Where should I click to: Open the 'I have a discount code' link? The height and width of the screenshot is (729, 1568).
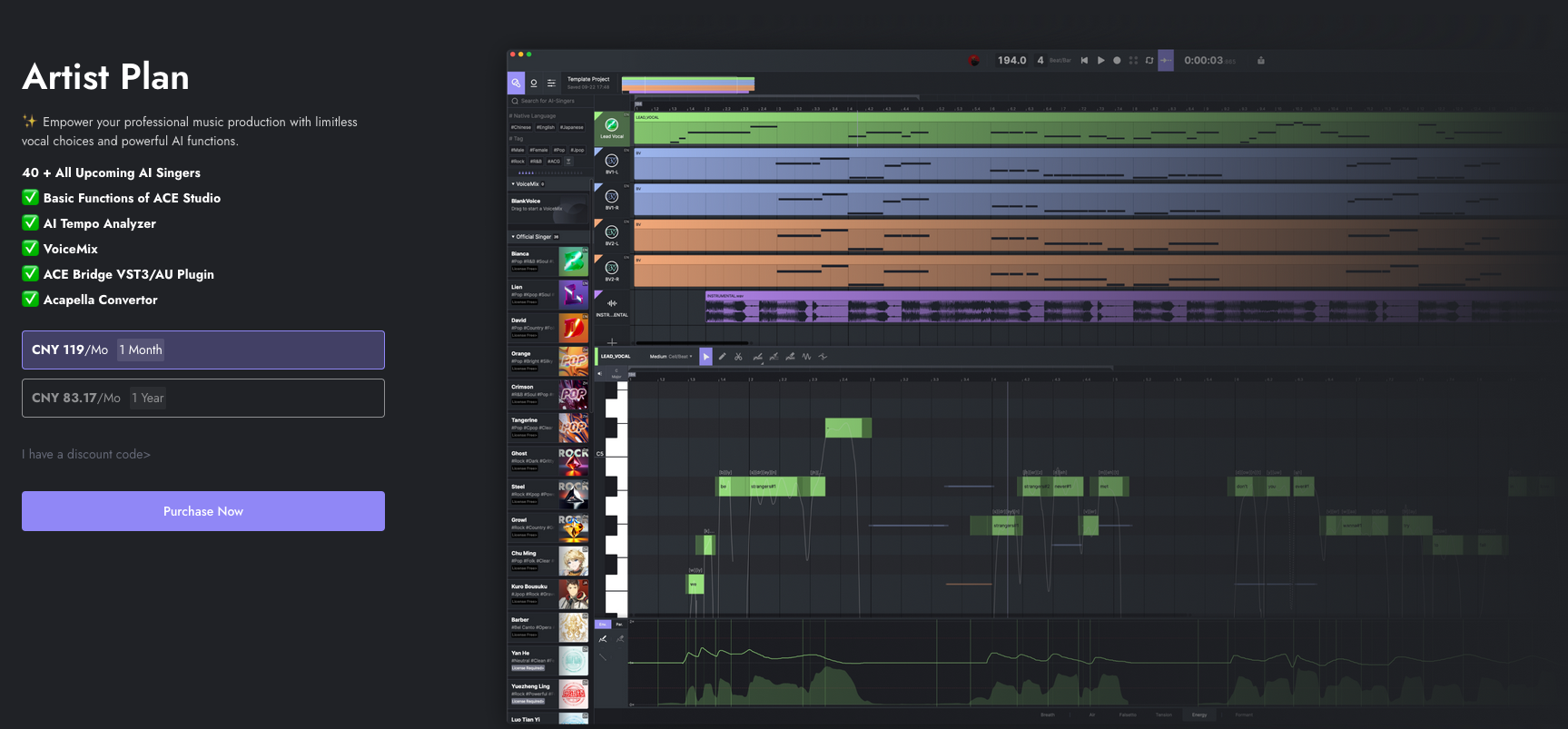point(86,454)
